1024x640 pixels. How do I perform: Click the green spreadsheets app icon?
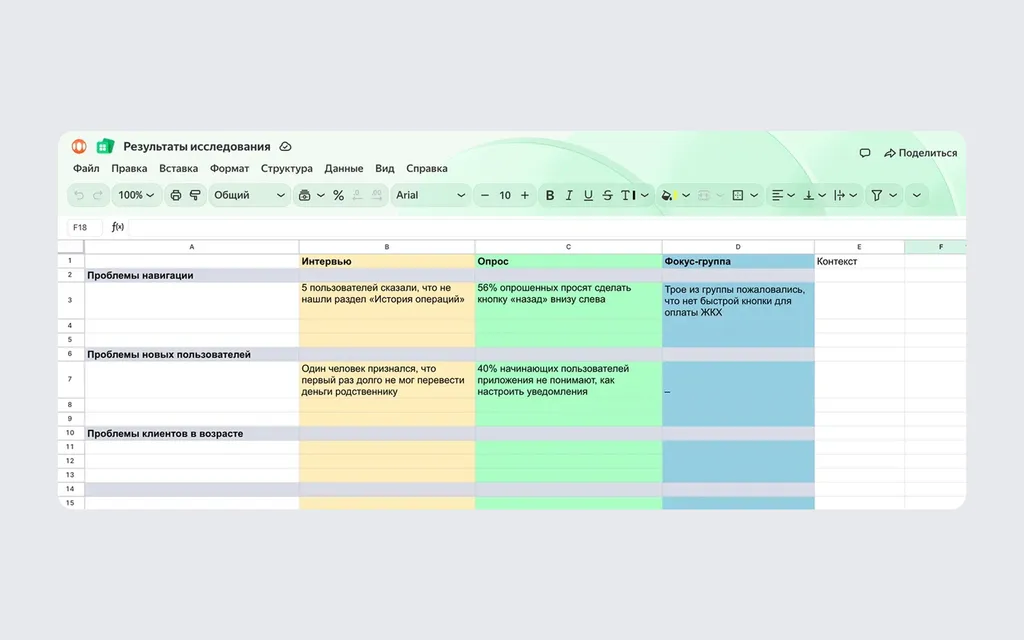coord(105,146)
